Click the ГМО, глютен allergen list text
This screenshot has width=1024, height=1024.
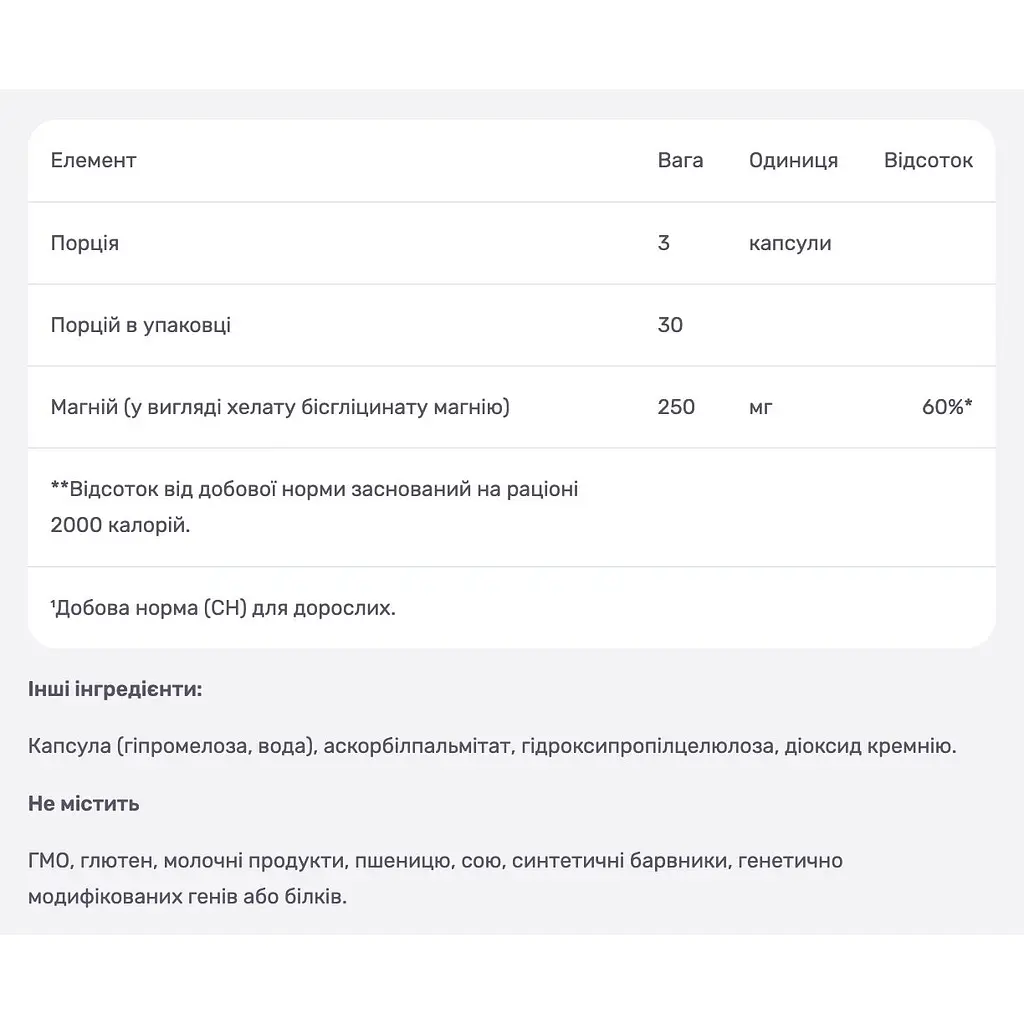435,861
